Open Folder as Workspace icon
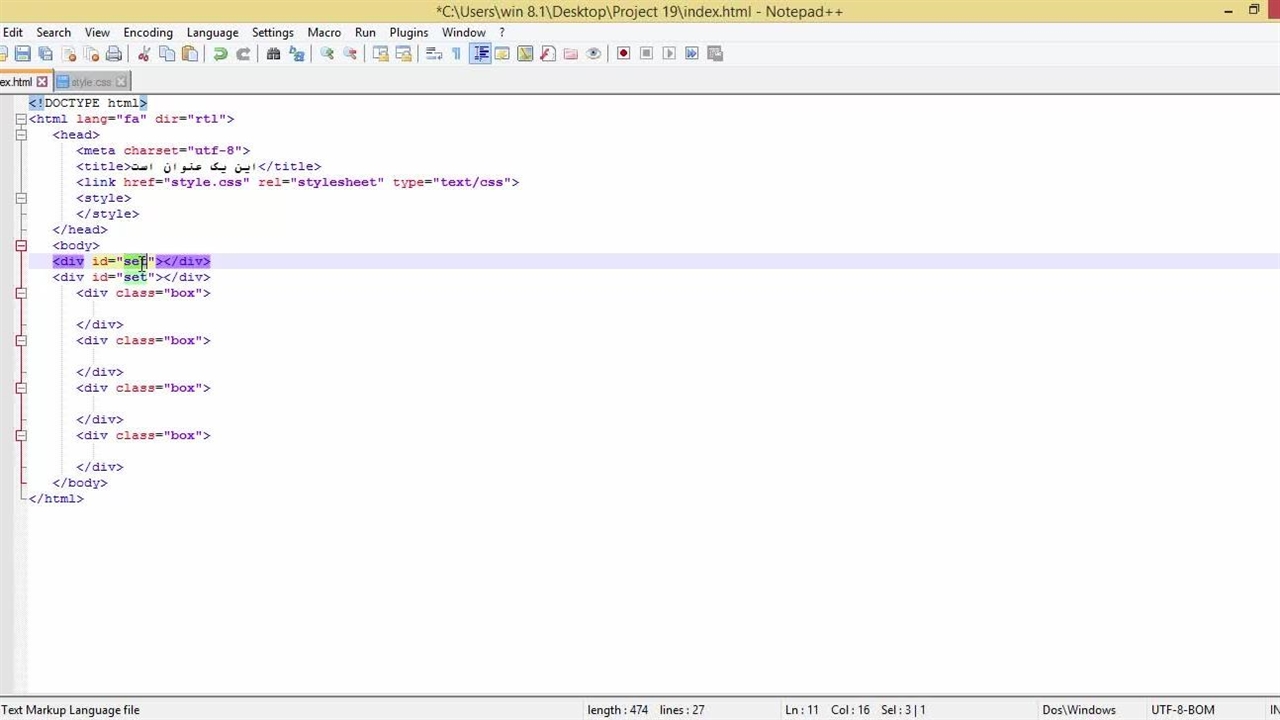This screenshot has width=1280, height=720. (x=571, y=54)
